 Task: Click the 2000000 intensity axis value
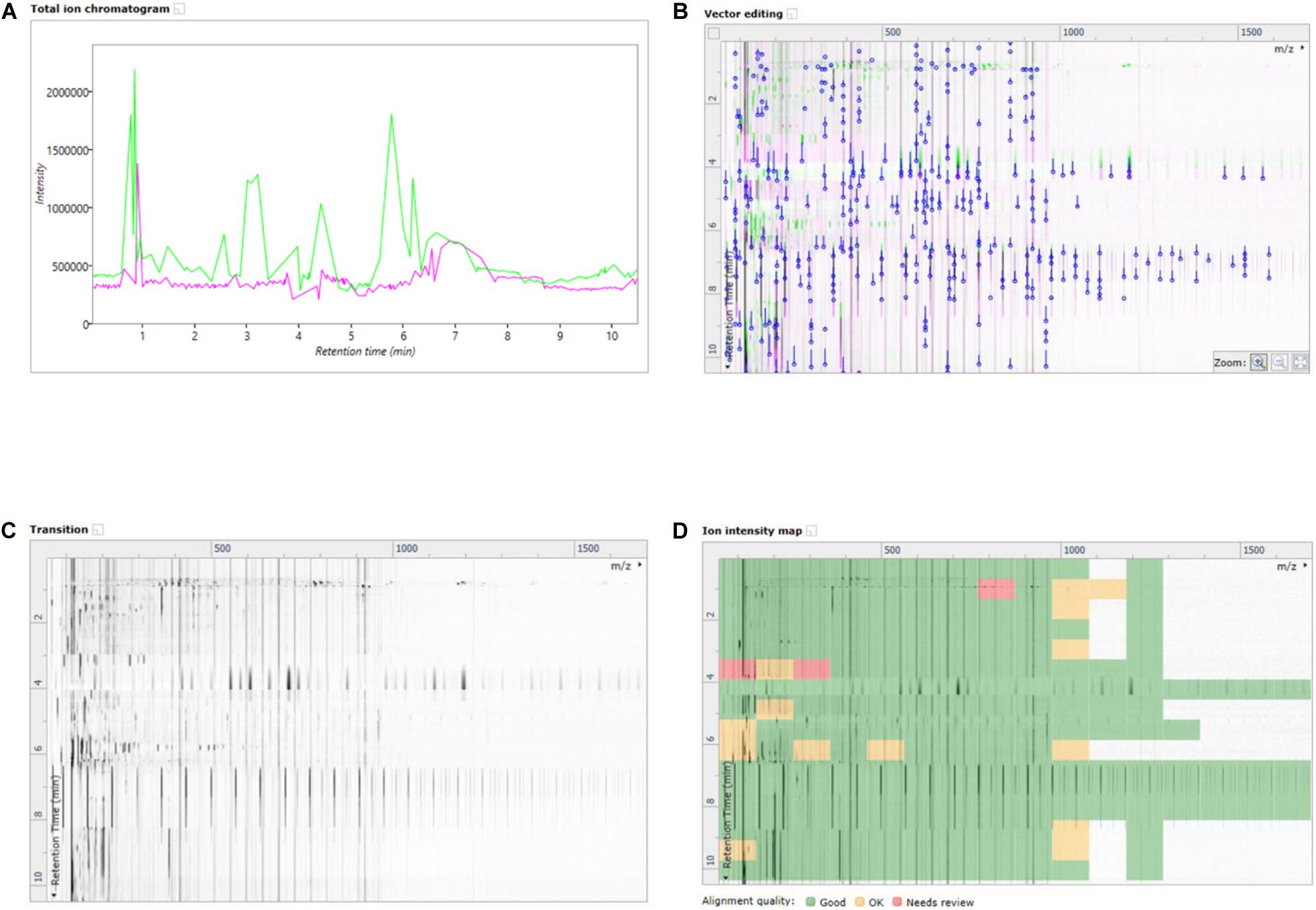click(x=67, y=92)
